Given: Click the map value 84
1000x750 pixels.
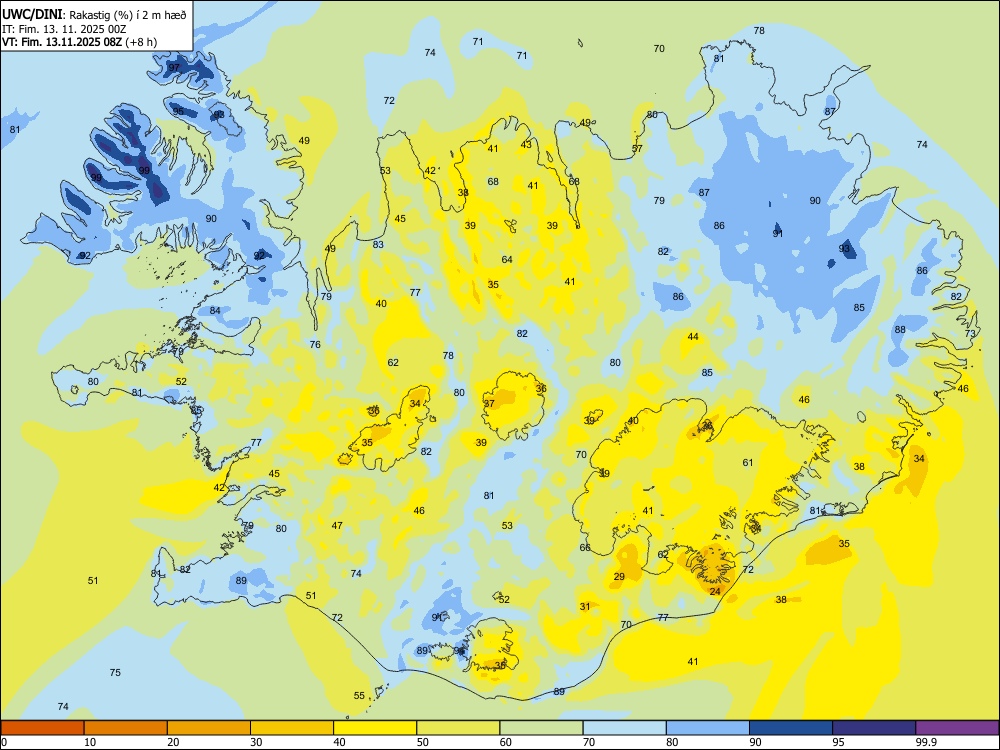Looking at the screenshot, I should (215, 311).
